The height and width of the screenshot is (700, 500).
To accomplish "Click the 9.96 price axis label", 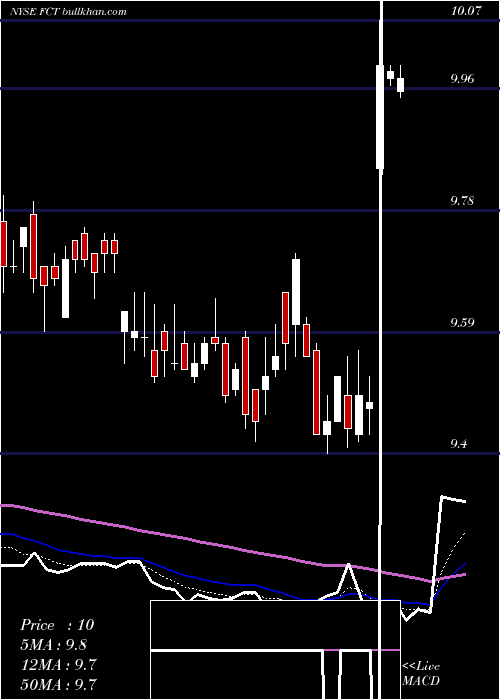I will tap(462, 79).
